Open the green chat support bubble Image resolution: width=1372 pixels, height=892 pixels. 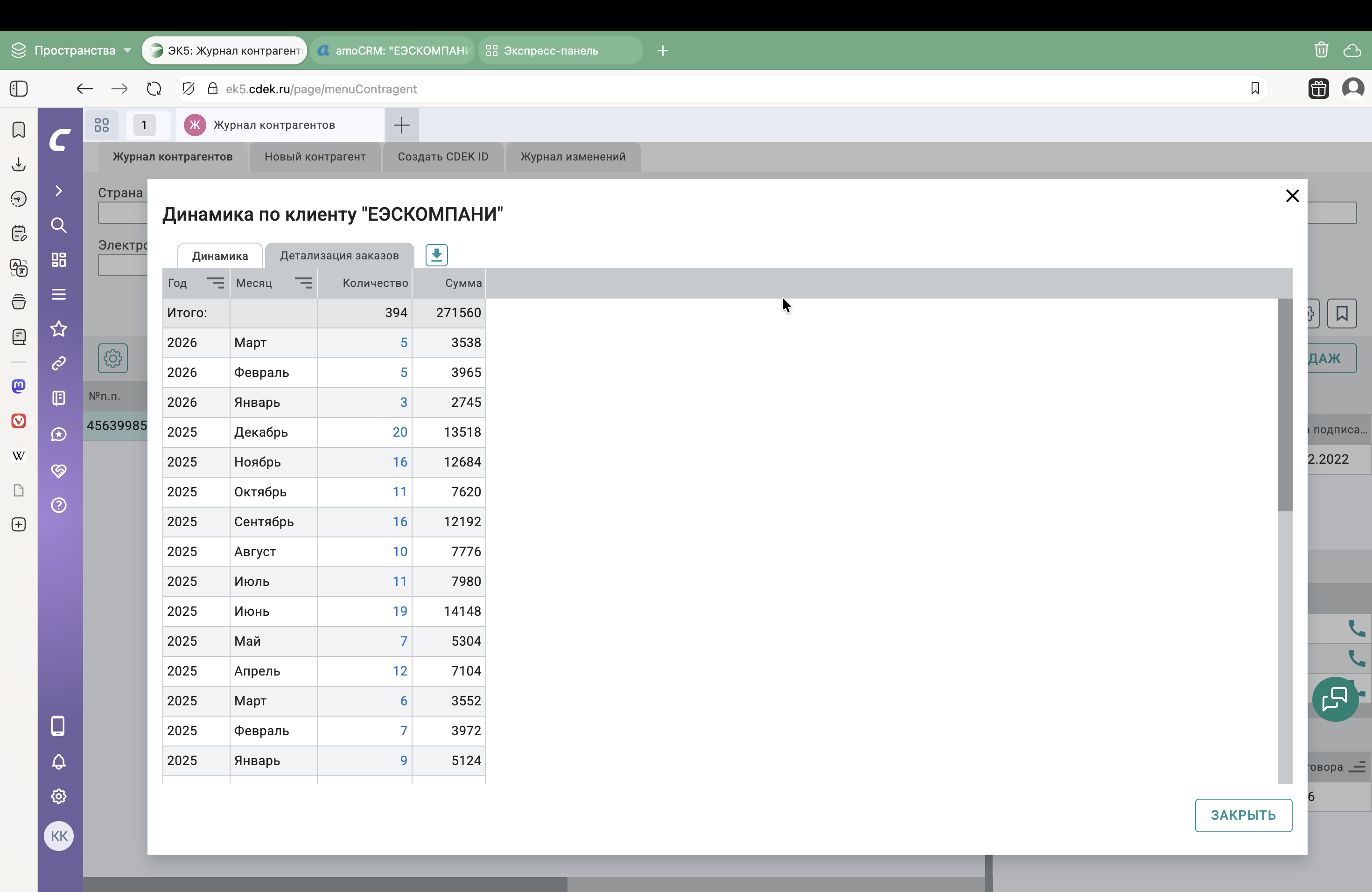click(1335, 699)
